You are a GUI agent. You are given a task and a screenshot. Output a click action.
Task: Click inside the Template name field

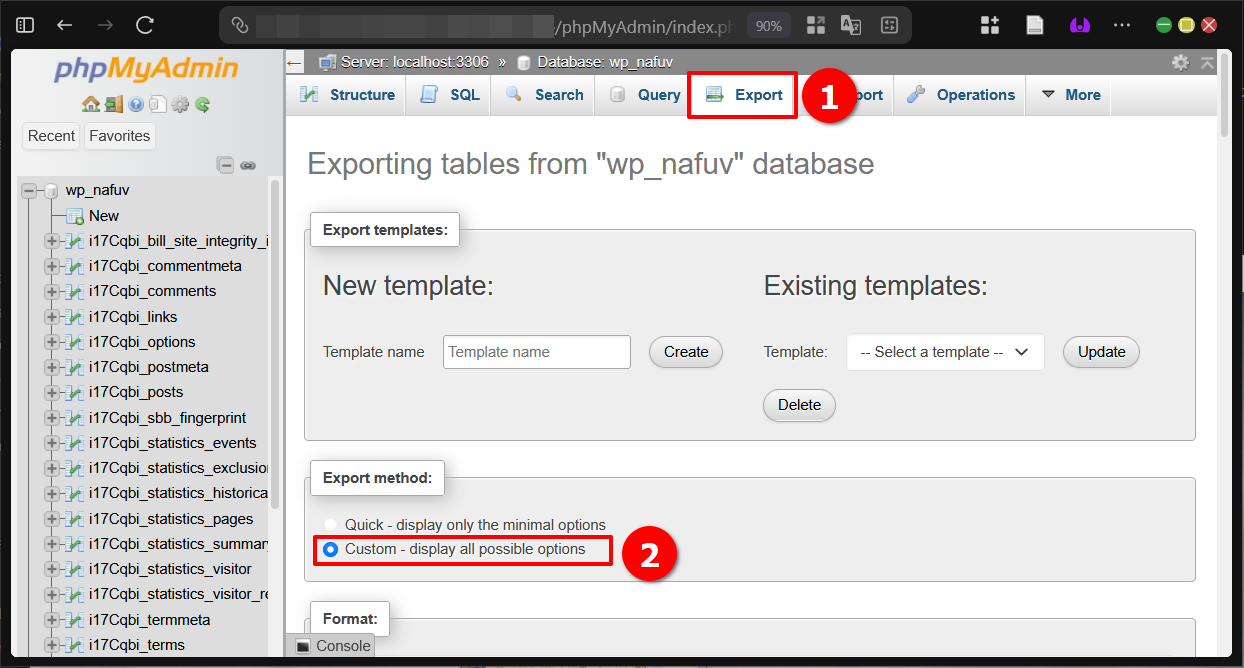point(536,352)
